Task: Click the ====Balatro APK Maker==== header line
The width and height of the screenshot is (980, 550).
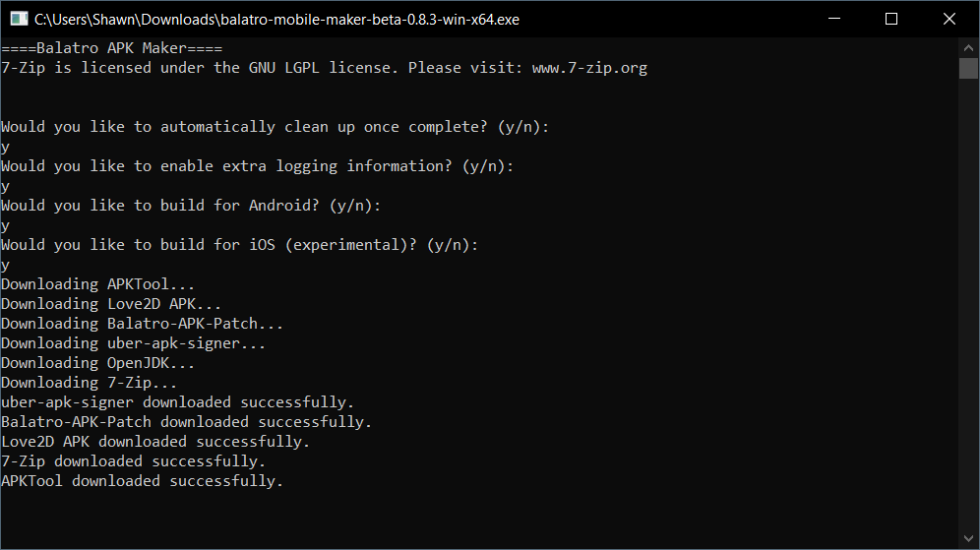Action: [x=111, y=48]
